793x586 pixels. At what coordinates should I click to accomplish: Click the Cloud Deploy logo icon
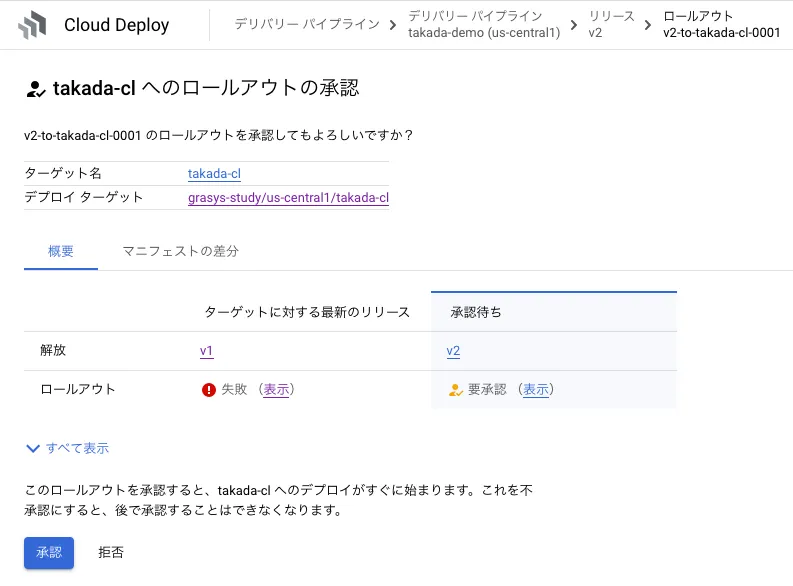pos(32,25)
